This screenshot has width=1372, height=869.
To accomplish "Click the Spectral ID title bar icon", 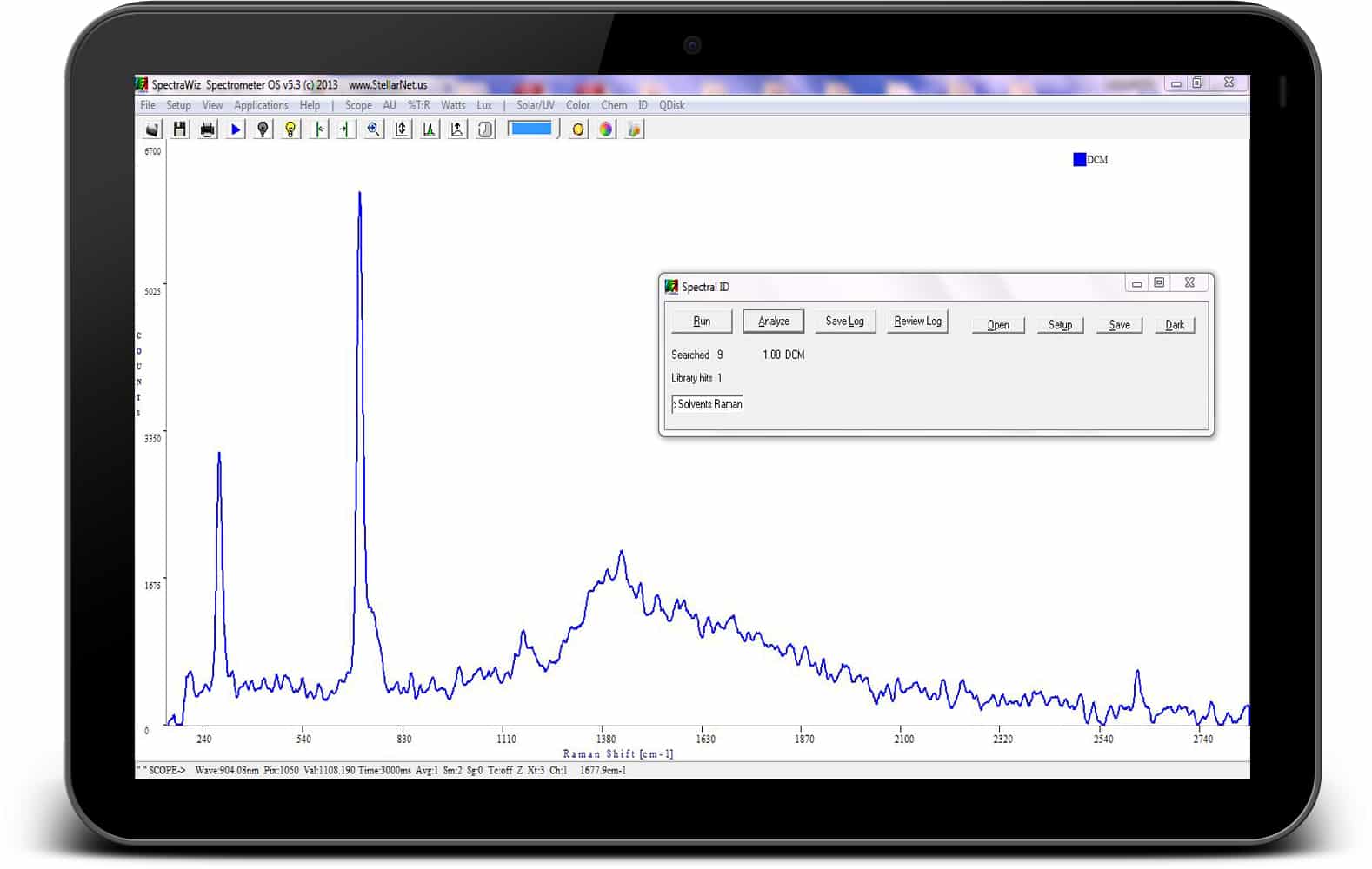I will (671, 287).
